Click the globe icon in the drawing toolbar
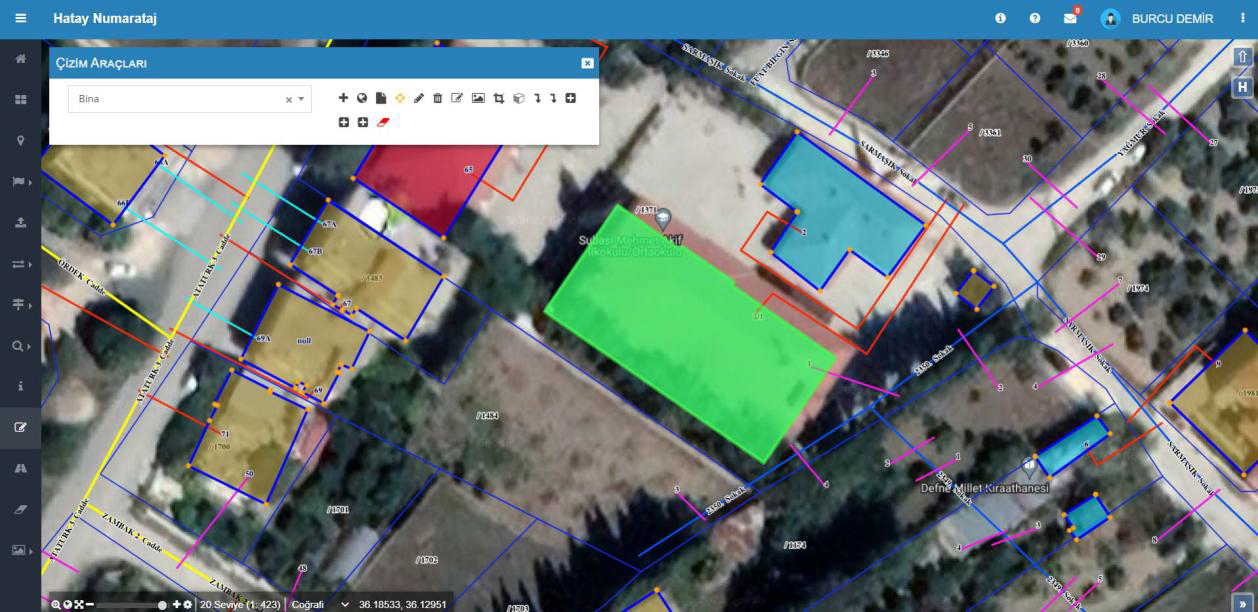 [x=362, y=98]
